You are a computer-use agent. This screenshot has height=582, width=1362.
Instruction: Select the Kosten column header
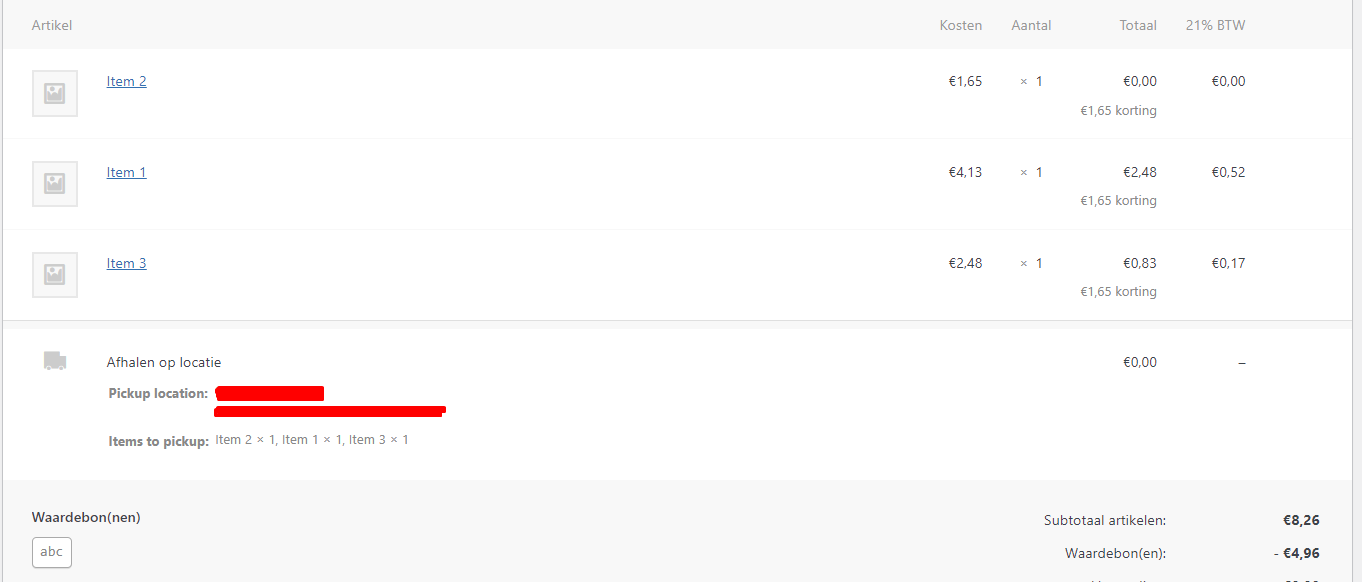pos(960,25)
